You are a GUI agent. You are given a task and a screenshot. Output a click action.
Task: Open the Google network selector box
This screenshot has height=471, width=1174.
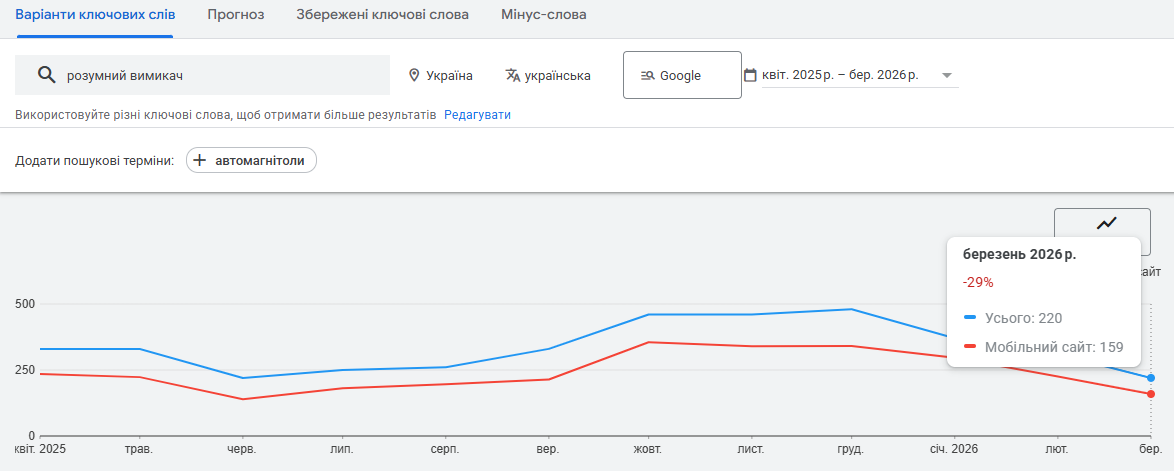682,75
